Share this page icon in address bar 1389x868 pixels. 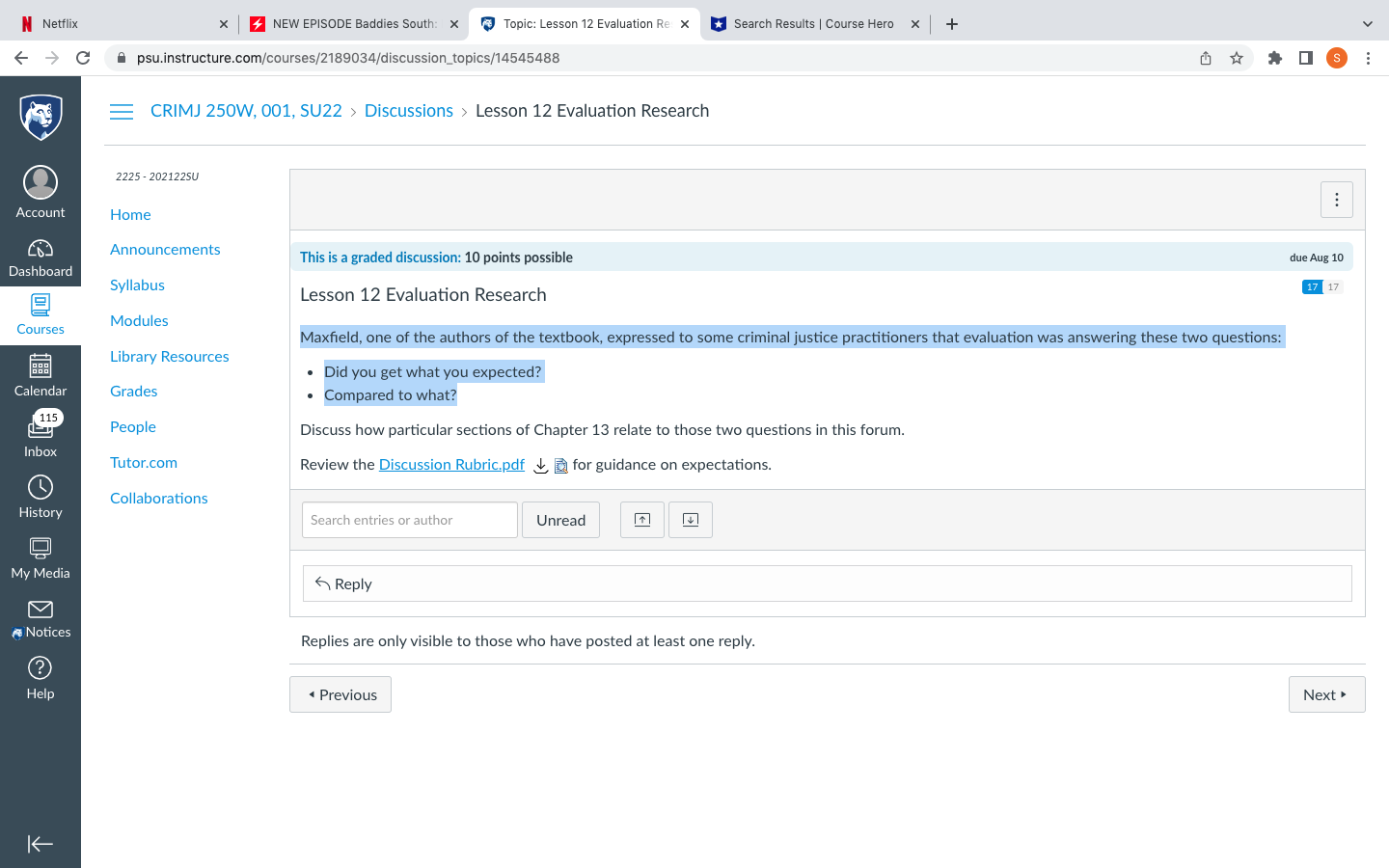click(1206, 58)
